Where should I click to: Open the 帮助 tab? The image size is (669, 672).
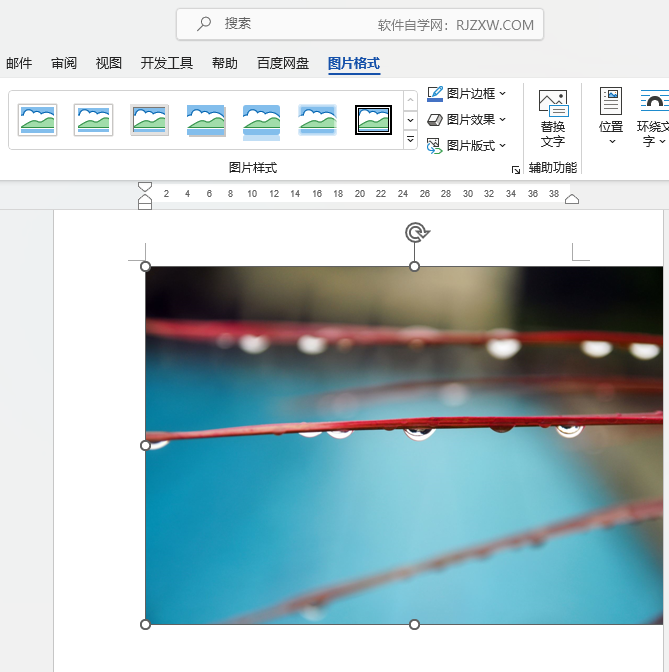(x=225, y=63)
